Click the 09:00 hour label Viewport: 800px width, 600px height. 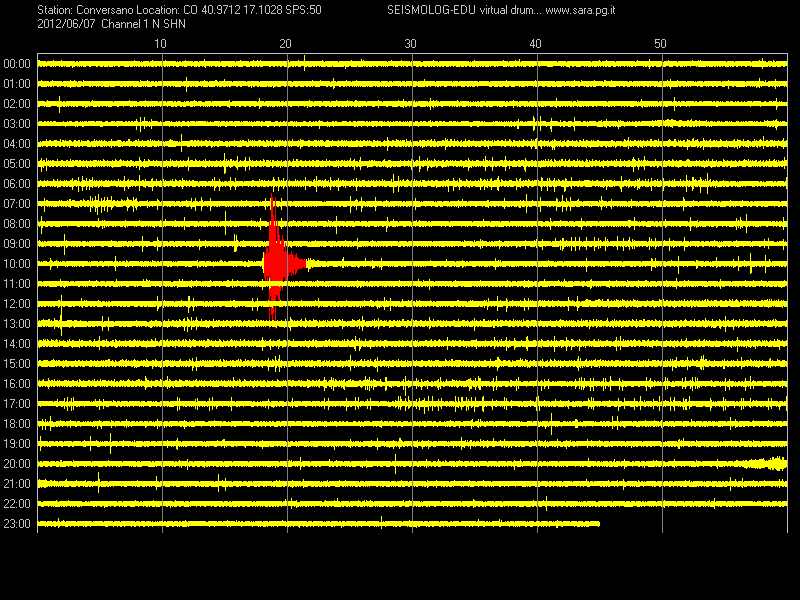click(x=17, y=244)
